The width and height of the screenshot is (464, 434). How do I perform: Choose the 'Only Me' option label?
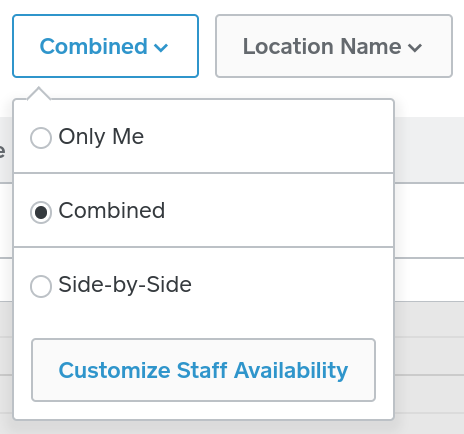coord(101,137)
